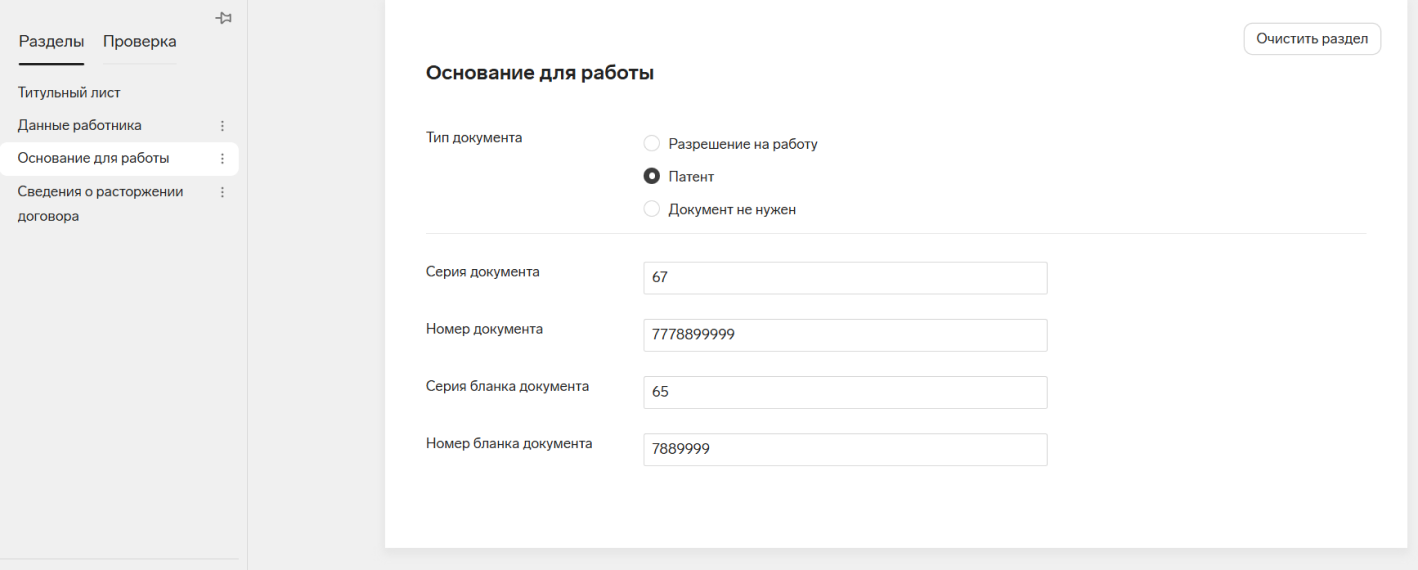Select the Разрешение на работу radio button
The width and height of the screenshot is (1418, 570).
click(652, 144)
